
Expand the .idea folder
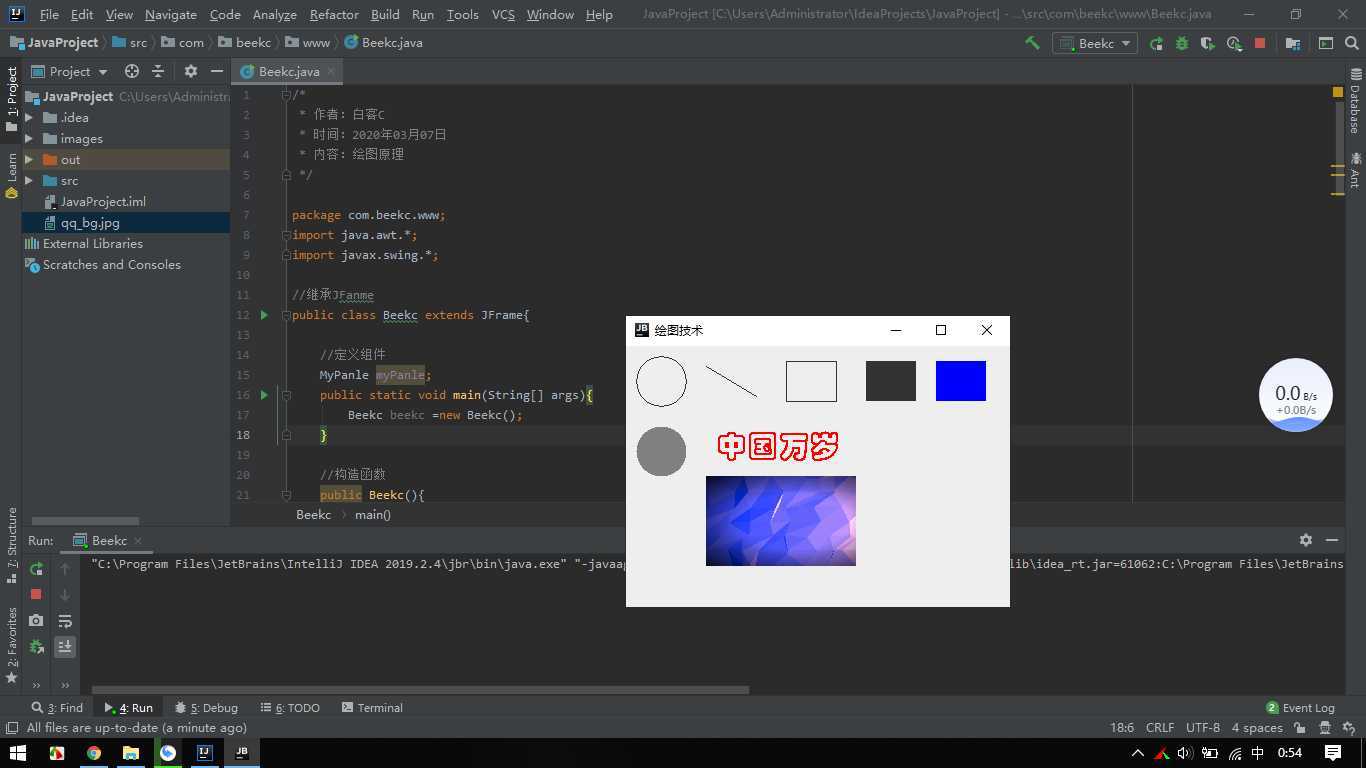pyautogui.click(x=29, y=118)
